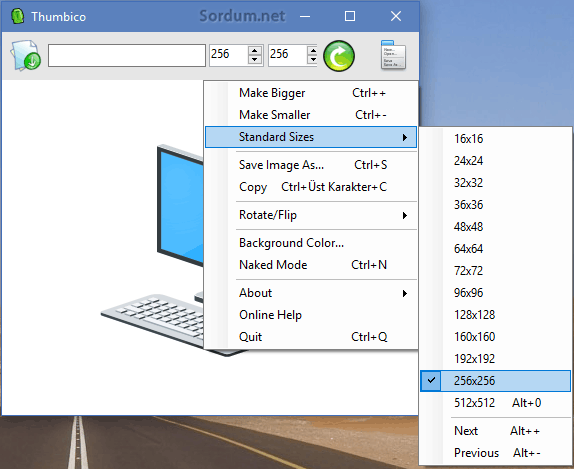Expand the Standard Sizes submenu
Screen dimensions: 574x469
[x=311, y=137]
